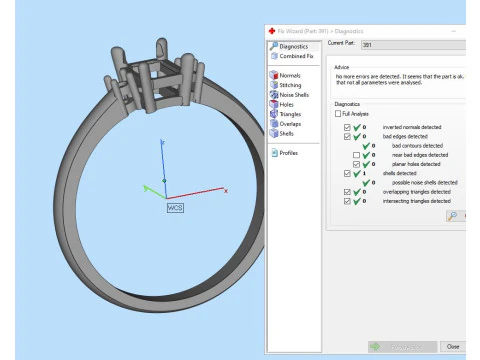Click the blue Z axis endpoint
Viewport: 480px width, 360px height.
pyautogui.click(x=163, y=143)
